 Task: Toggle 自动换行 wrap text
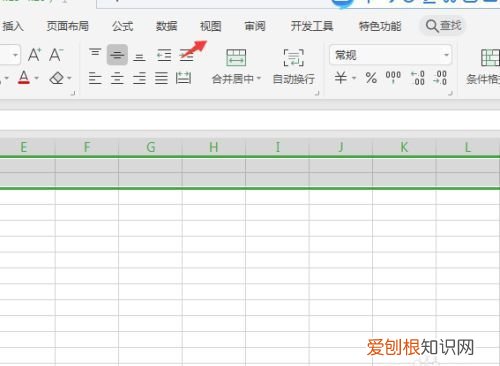pyautogui.click(x=293, y=67)
